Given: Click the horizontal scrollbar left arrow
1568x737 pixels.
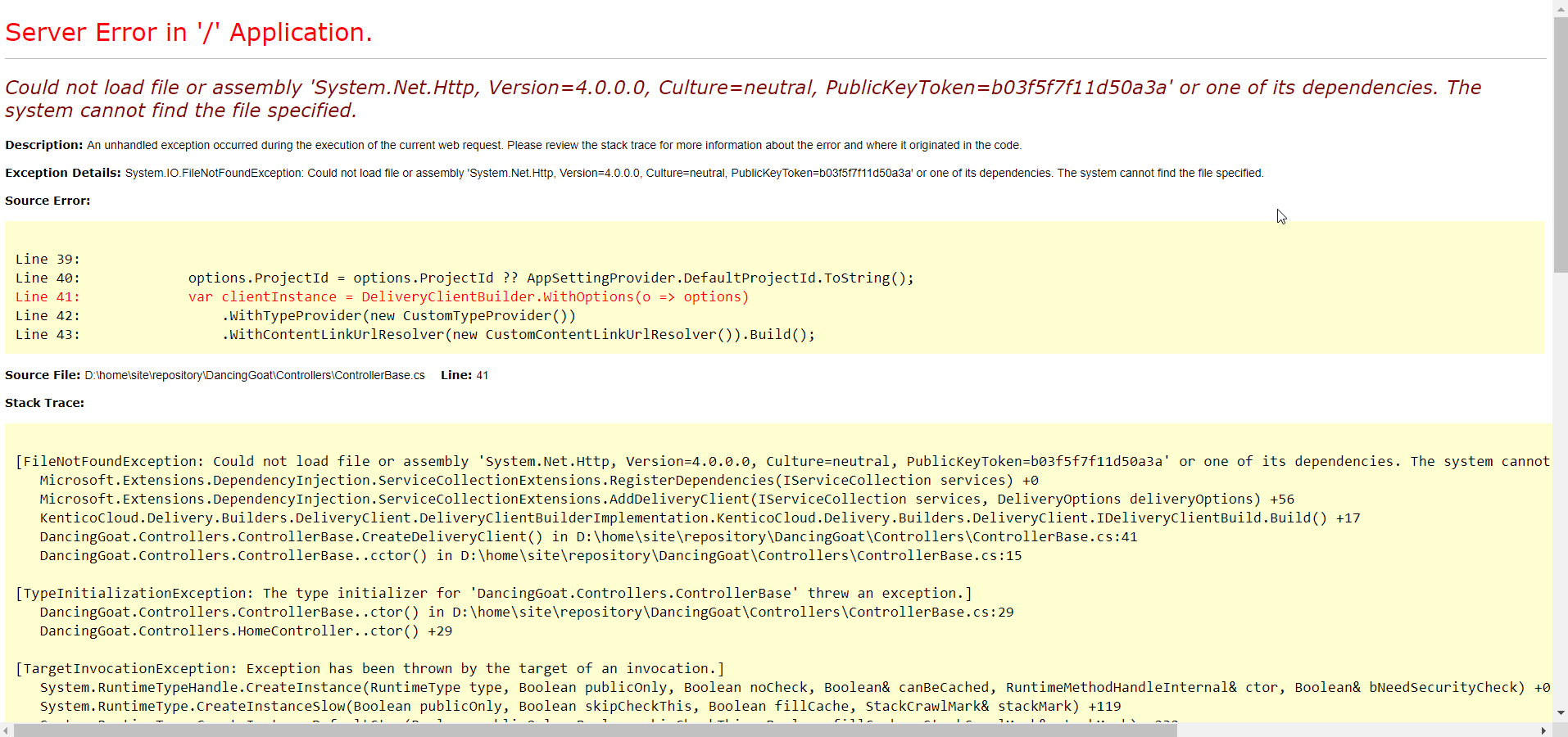Looking at the screenshot, I should (x=6, y=731).
